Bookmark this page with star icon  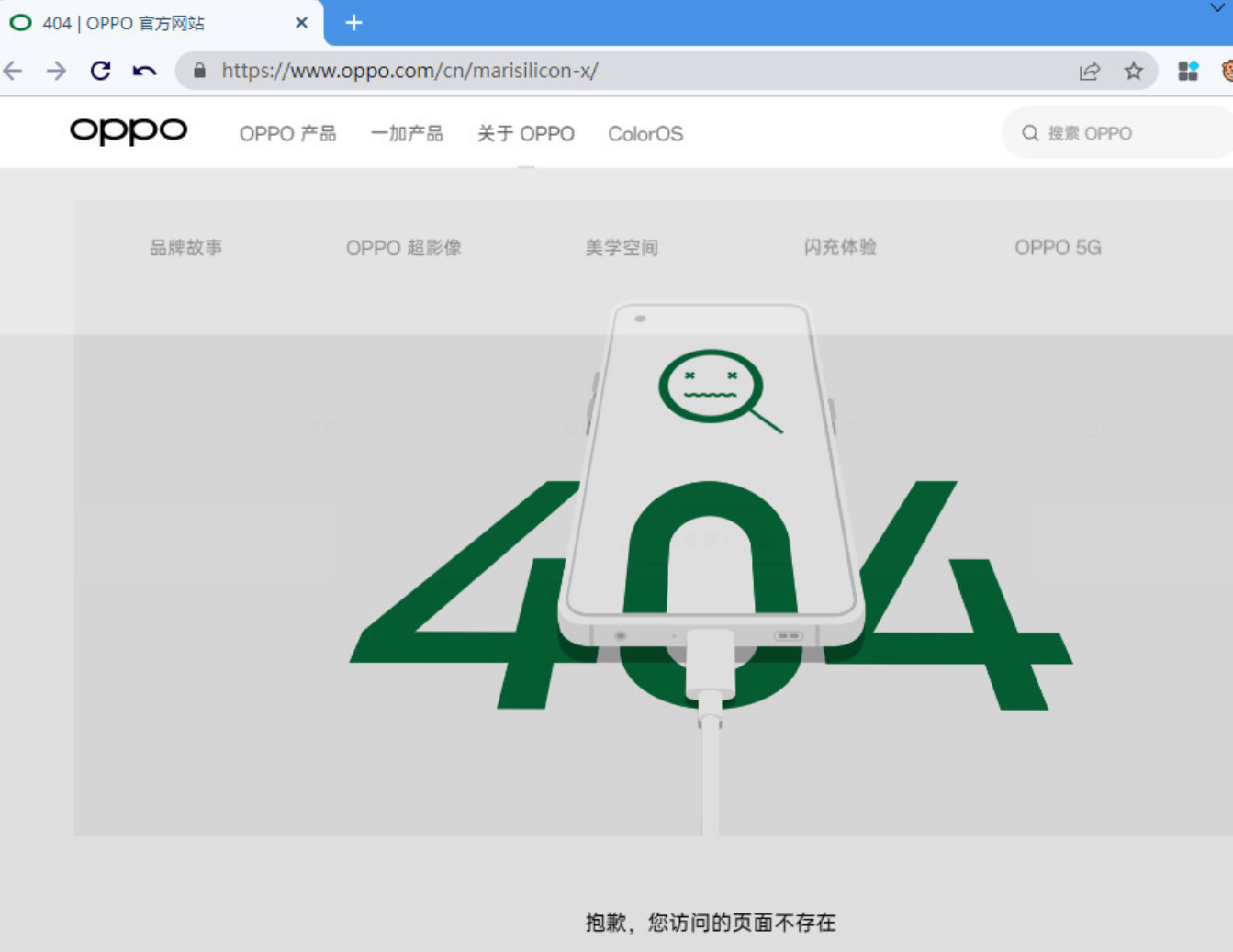click(x=1134, y=71)
